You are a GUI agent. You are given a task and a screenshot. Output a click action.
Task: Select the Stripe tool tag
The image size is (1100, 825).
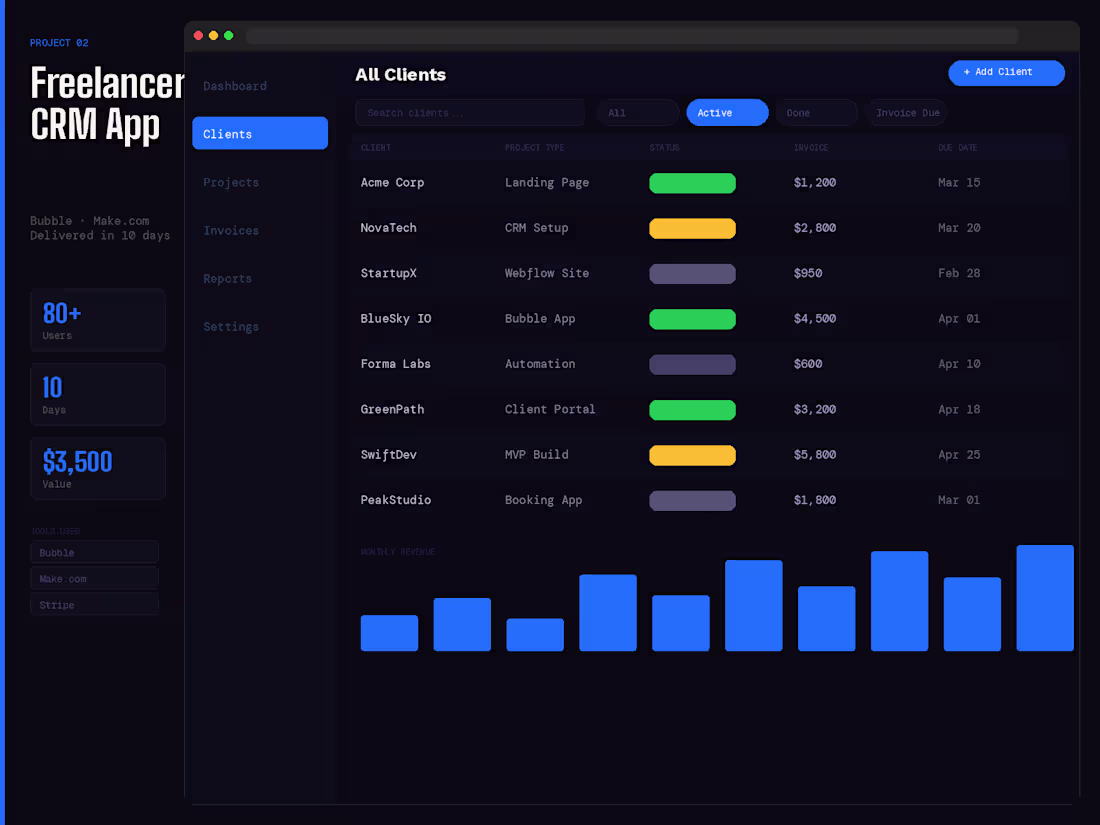click(x=94, y=604)
